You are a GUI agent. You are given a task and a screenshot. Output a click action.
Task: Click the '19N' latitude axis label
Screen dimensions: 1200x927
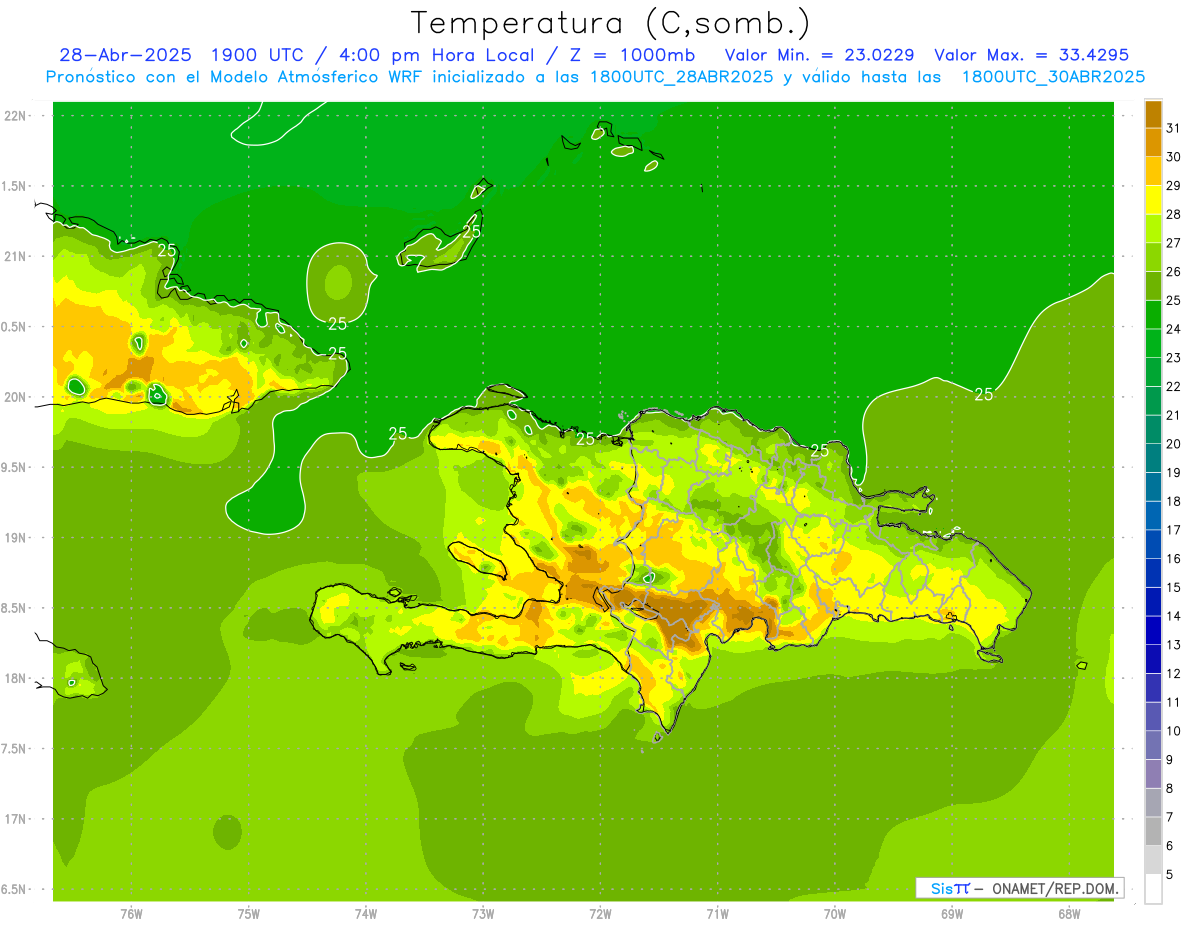click(15, 538)
